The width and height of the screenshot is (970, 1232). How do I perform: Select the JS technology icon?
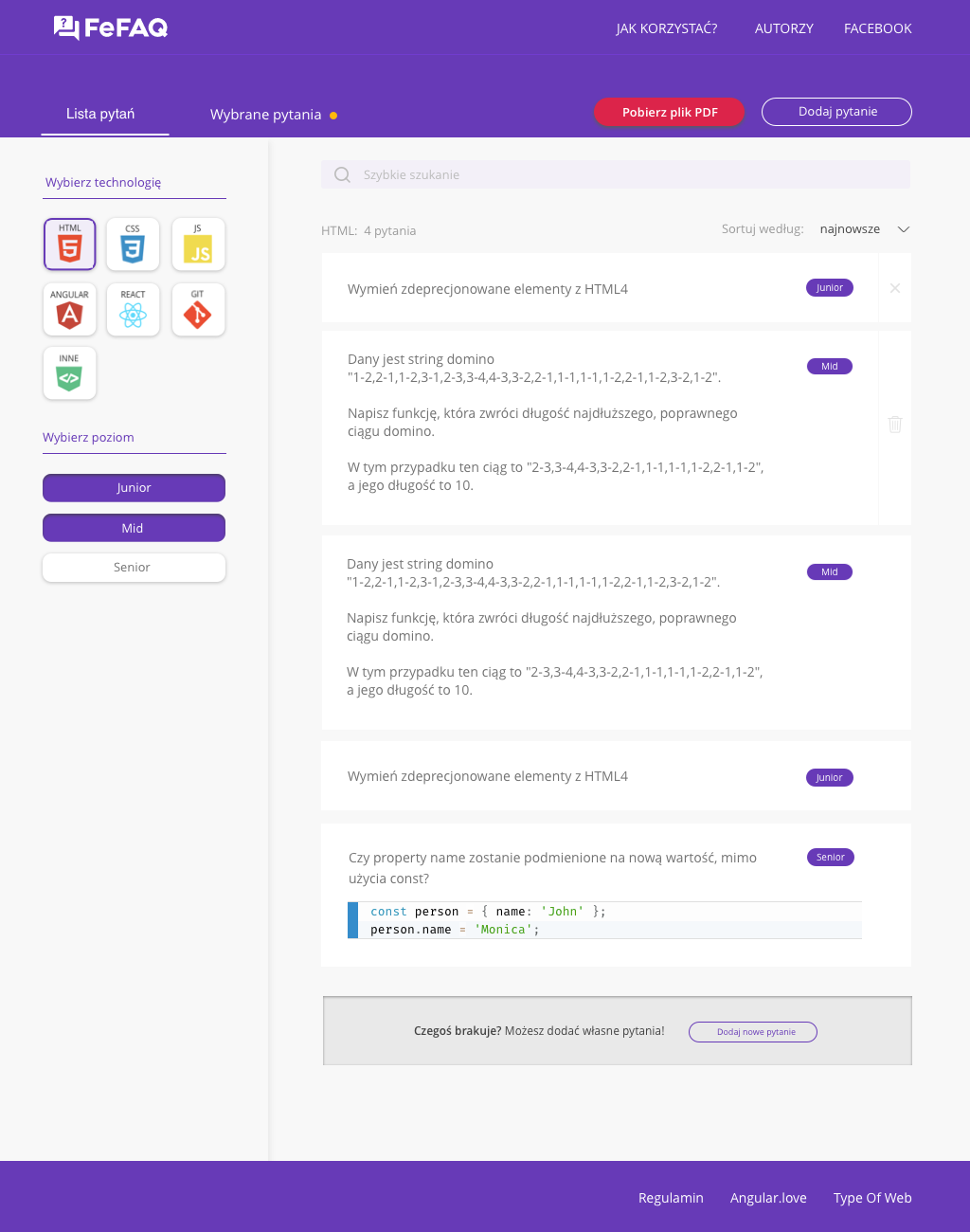198,245
